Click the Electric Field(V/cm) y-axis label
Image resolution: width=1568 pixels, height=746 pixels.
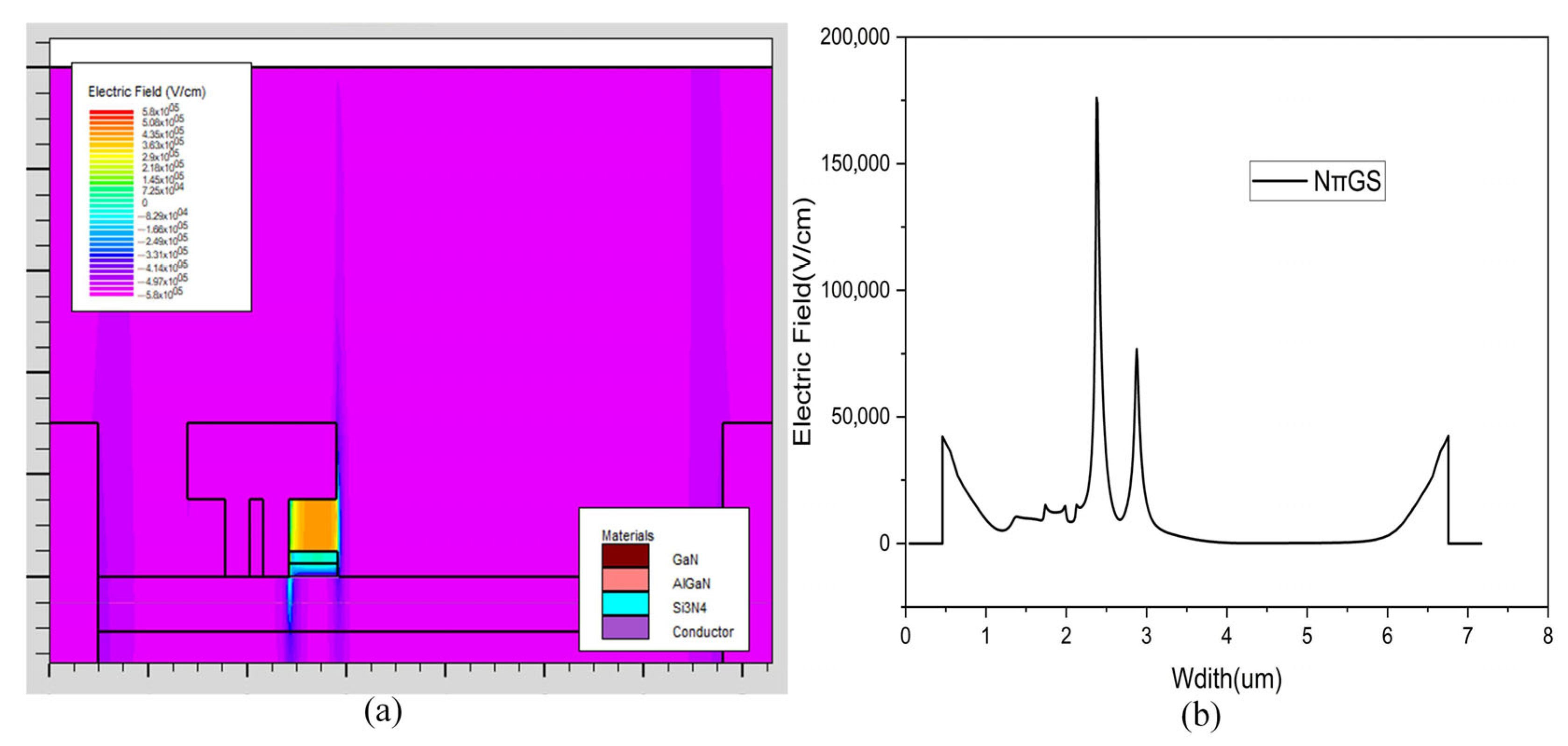(803, 321)
